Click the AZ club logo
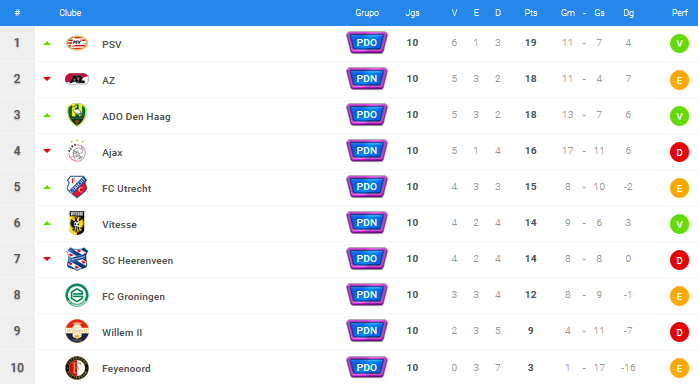 [77, 79]
